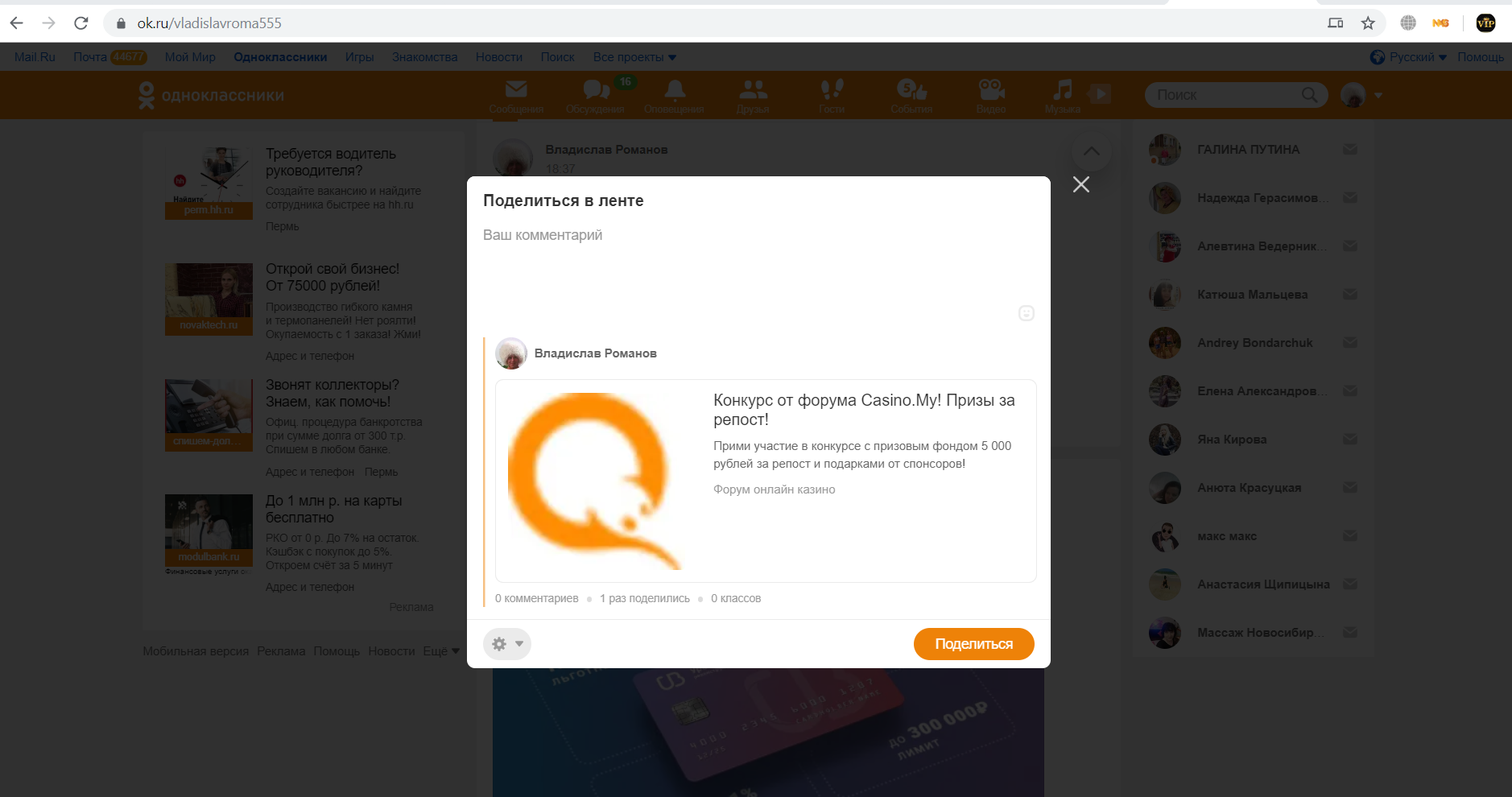
Task: Go forward in browser
Action: 49,23
